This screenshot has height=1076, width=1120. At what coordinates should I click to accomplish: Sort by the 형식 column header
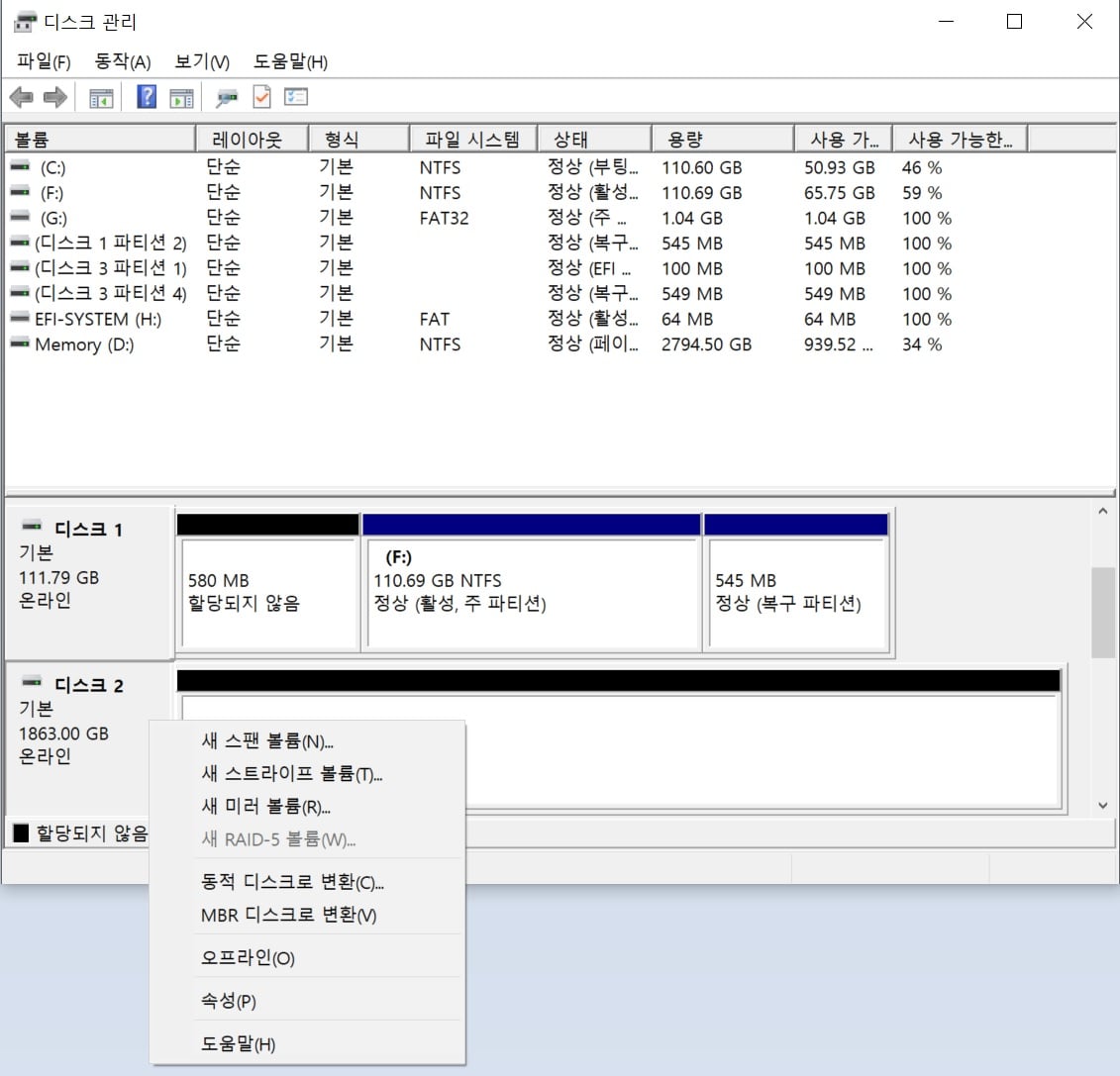click(359, 140)
